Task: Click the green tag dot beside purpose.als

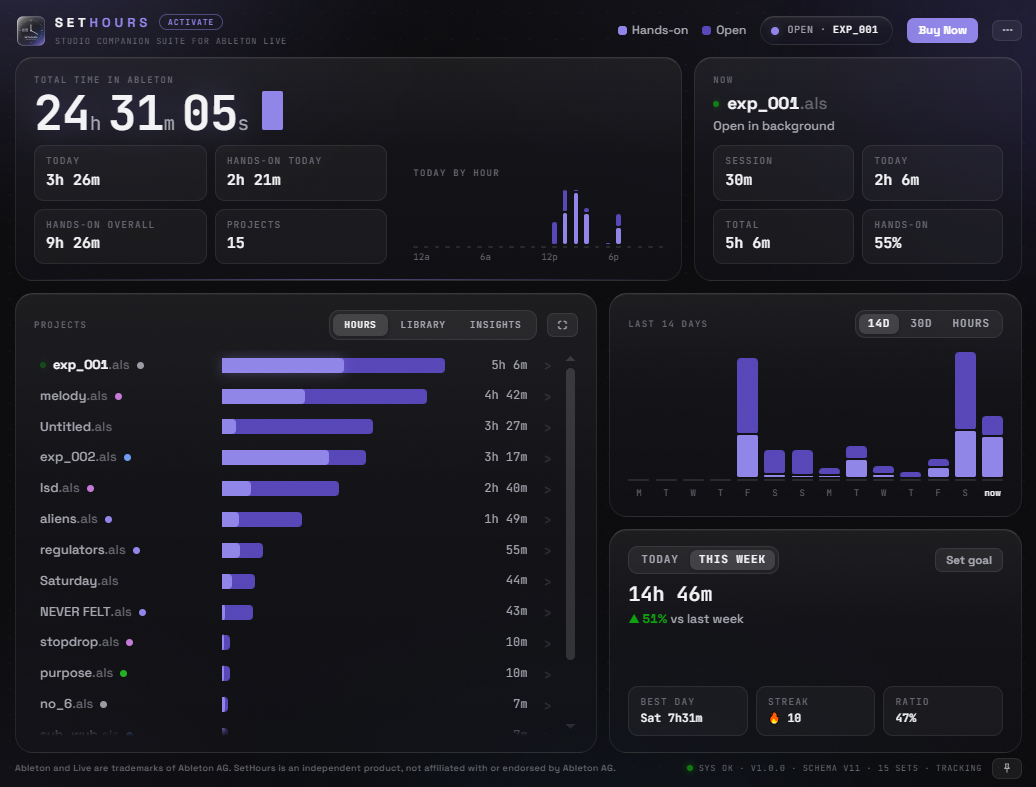Action: [124, 673]
